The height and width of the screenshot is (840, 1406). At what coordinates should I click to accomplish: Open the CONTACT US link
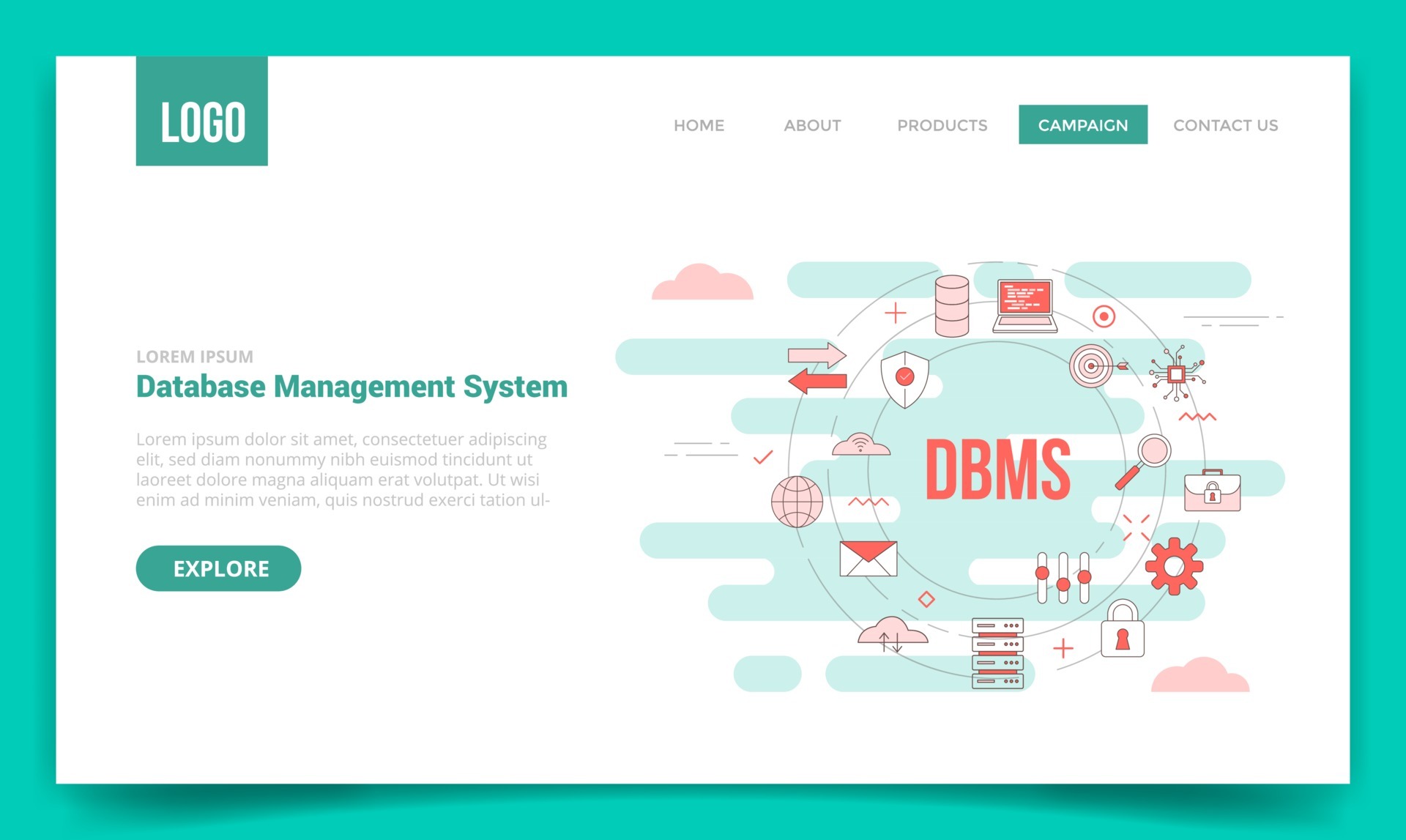click(x=1224, y=125)
